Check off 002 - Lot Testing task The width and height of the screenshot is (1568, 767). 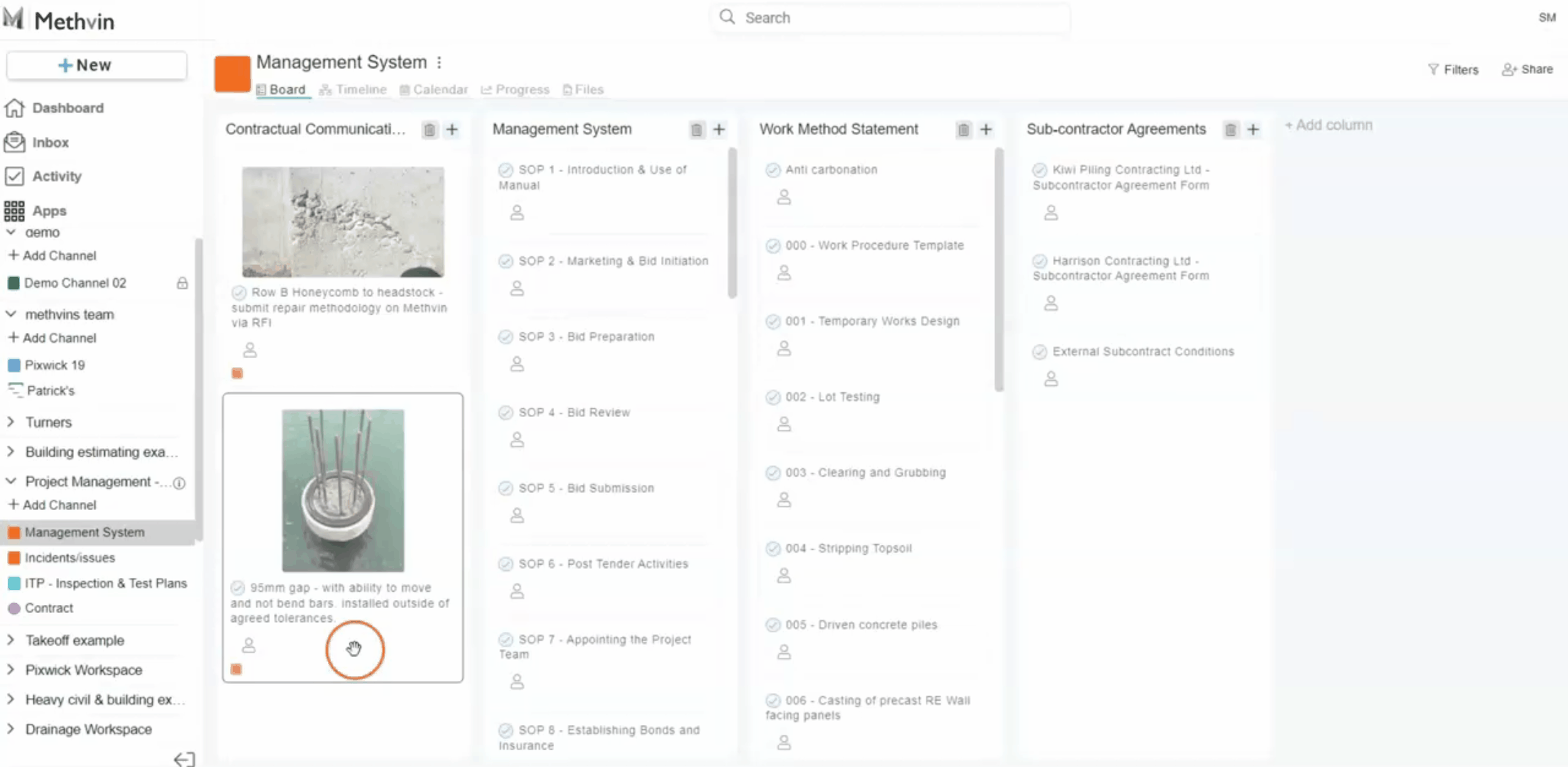tap(773, 398)
